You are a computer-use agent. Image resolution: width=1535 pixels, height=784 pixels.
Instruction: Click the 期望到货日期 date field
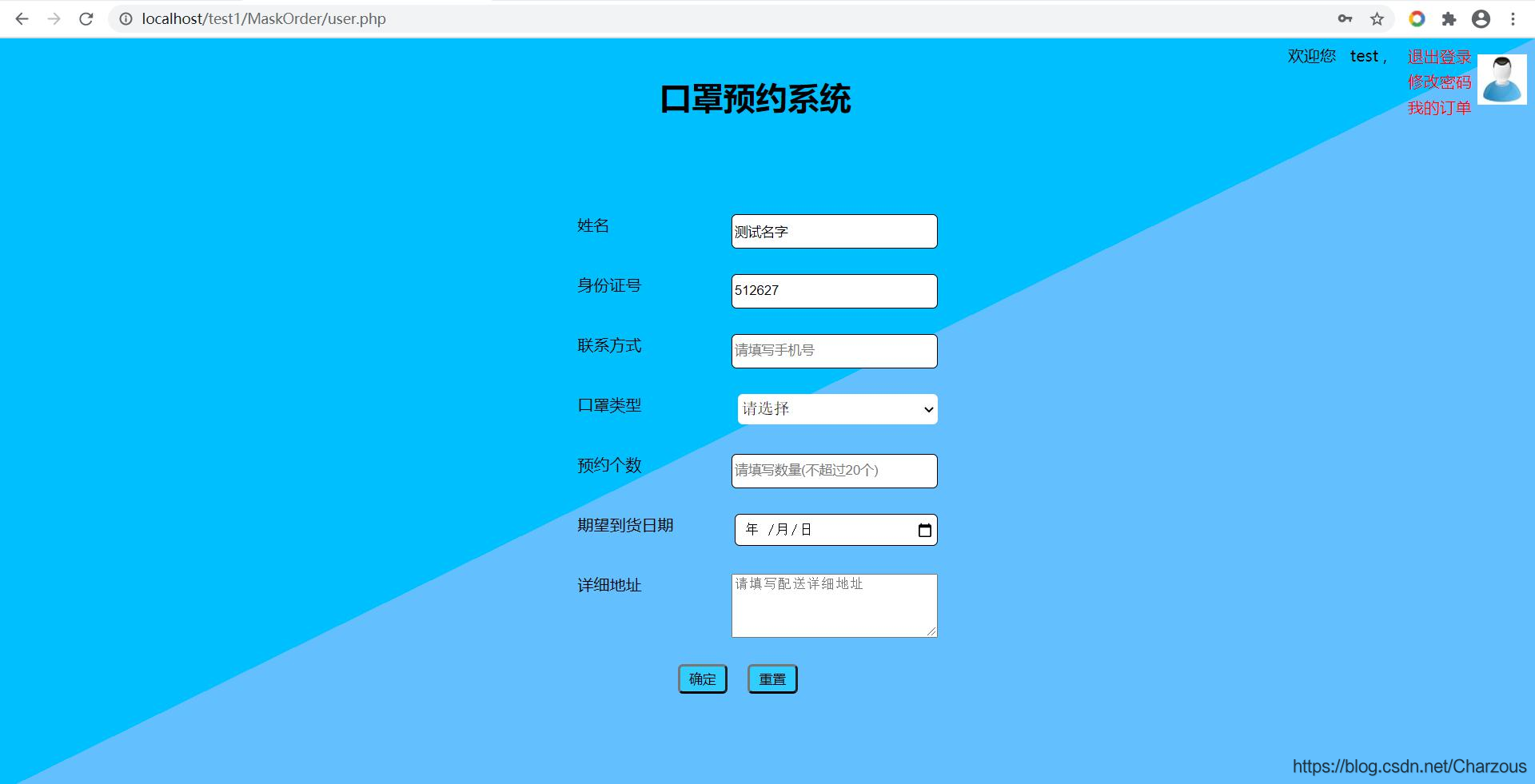[x=835, y=530]
